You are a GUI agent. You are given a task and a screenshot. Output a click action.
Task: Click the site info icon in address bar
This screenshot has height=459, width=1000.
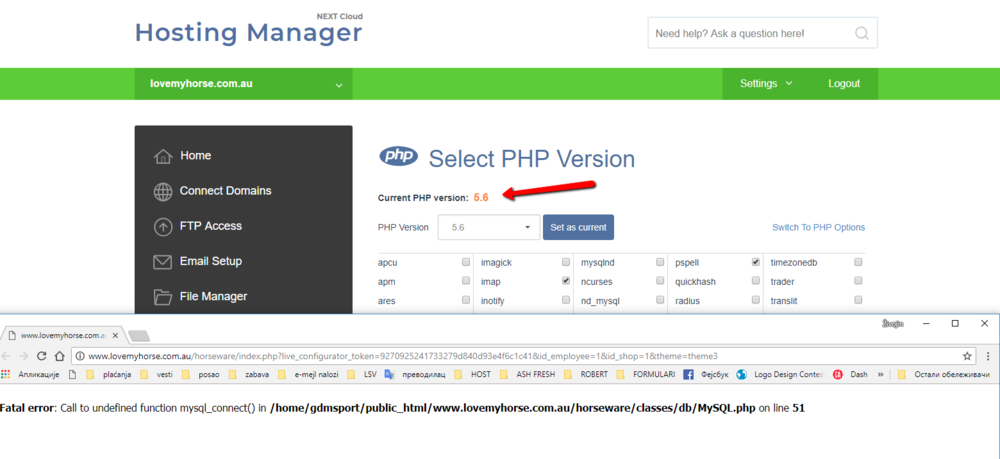[x=80, y=356]
